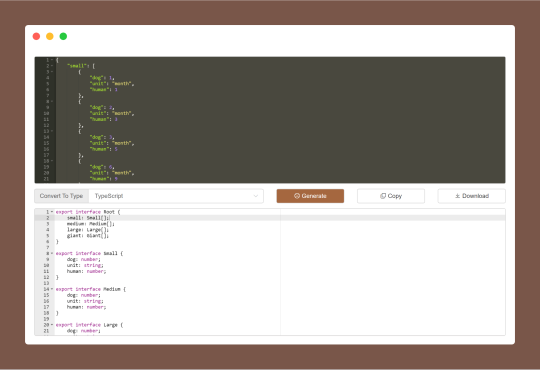Screen dimensions: 540x370
Task: Click human: number; on output line 17
Action: point(86,307)
